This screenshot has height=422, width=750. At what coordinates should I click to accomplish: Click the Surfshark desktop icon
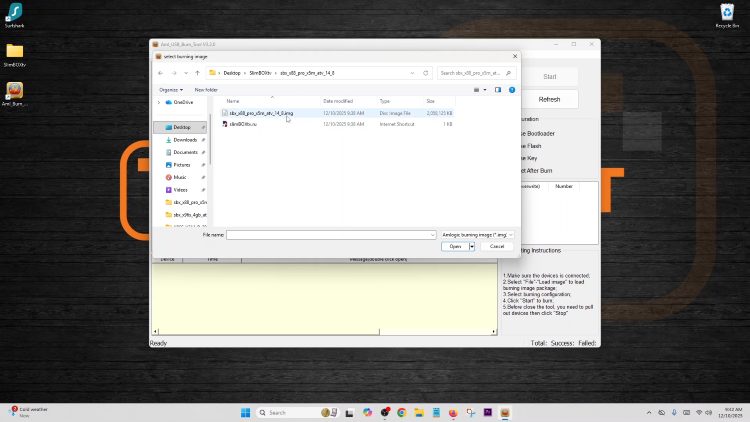pyautogui.click(x=14, y=15)
